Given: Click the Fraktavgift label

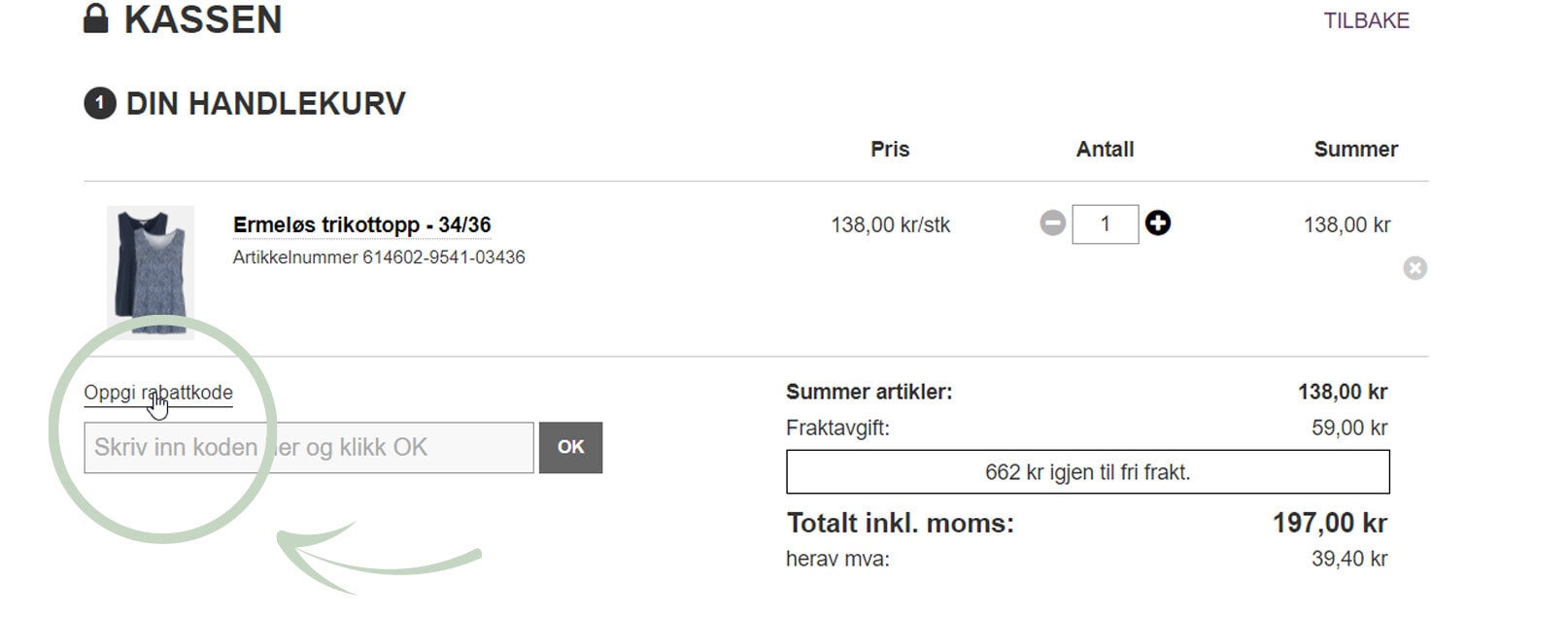Looking at the screenshot, I should click(x=837, y=428).
